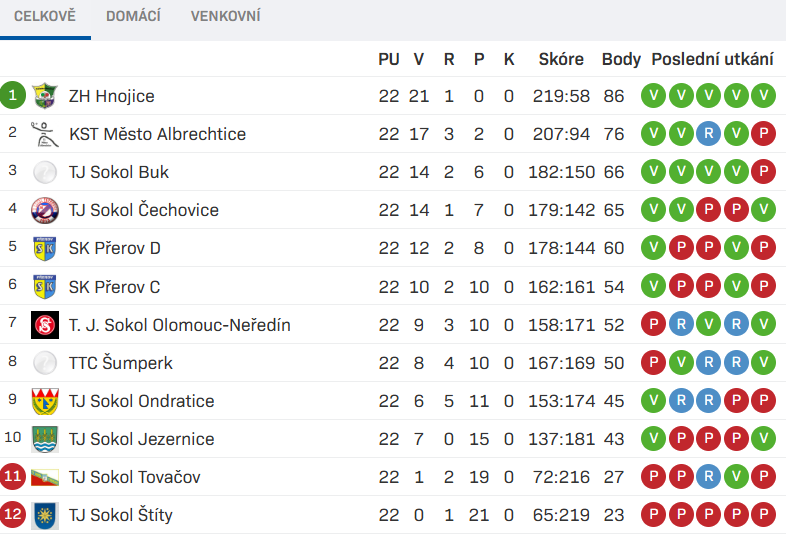The width and height of the screenshot is (786, 545).
Task: Switch to the Domácí tab
Action: [133, 16]
